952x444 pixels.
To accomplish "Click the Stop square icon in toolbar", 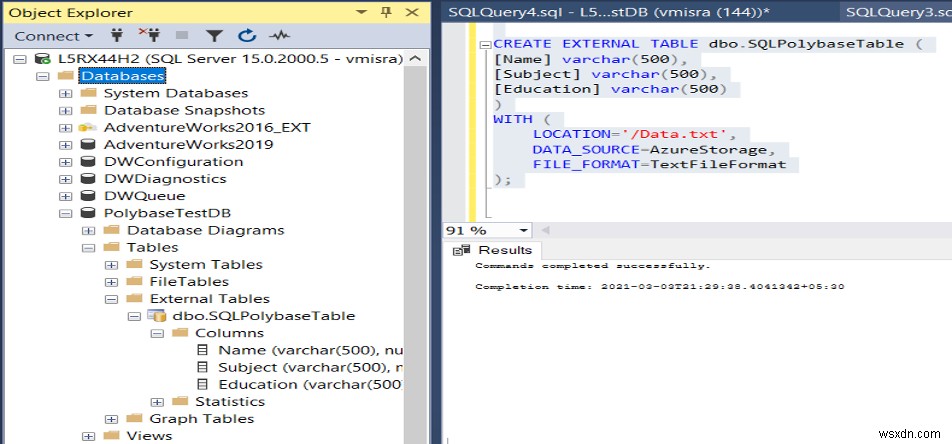I will (181, 36).
